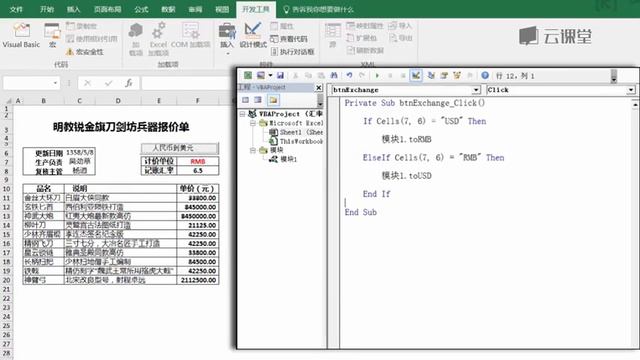Click XML 刷新数据 button

[365, 50]
